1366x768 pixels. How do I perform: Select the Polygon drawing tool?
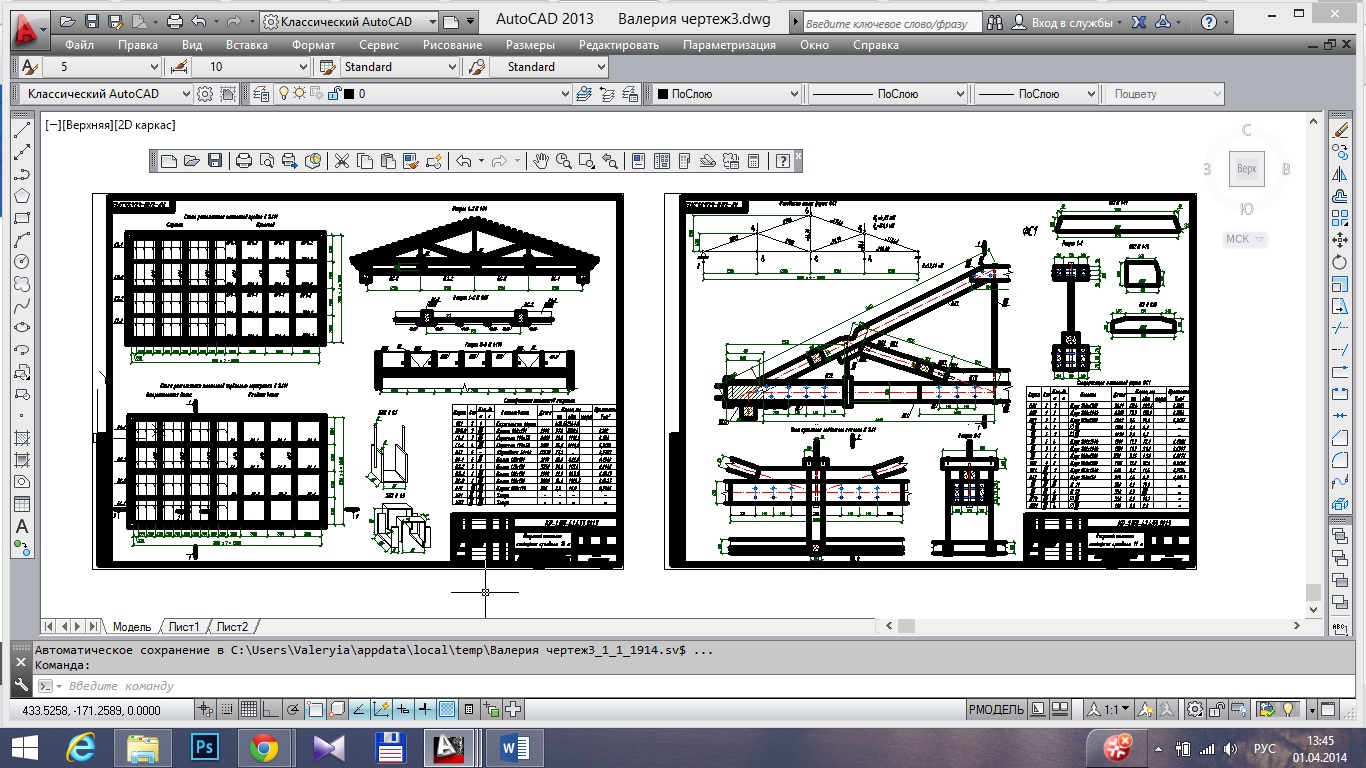point(22,196)
